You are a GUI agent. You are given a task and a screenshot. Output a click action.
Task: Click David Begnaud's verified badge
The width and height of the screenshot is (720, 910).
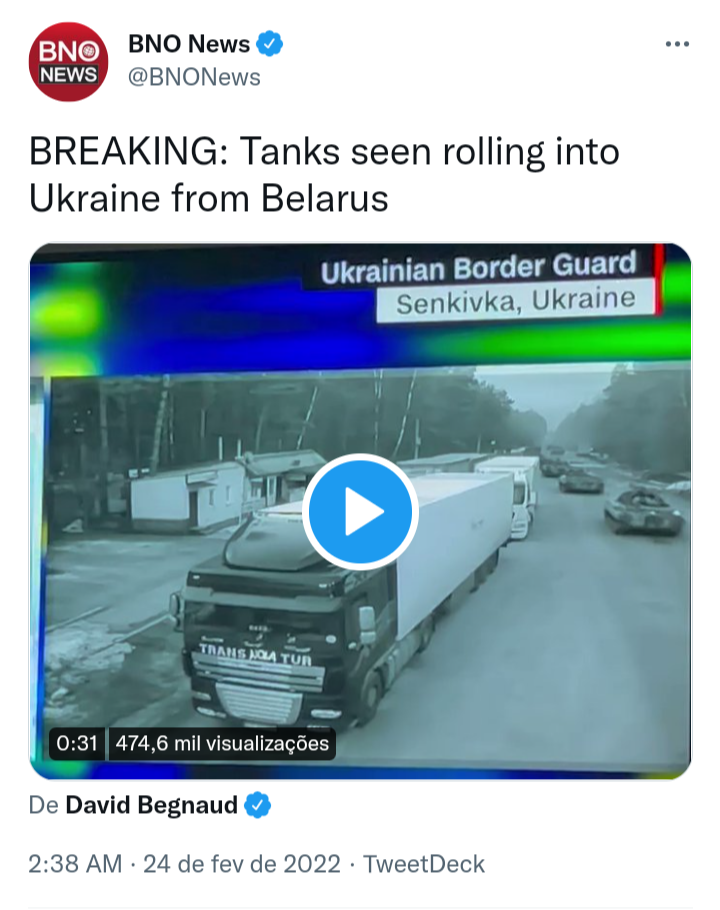pos(258,806)
